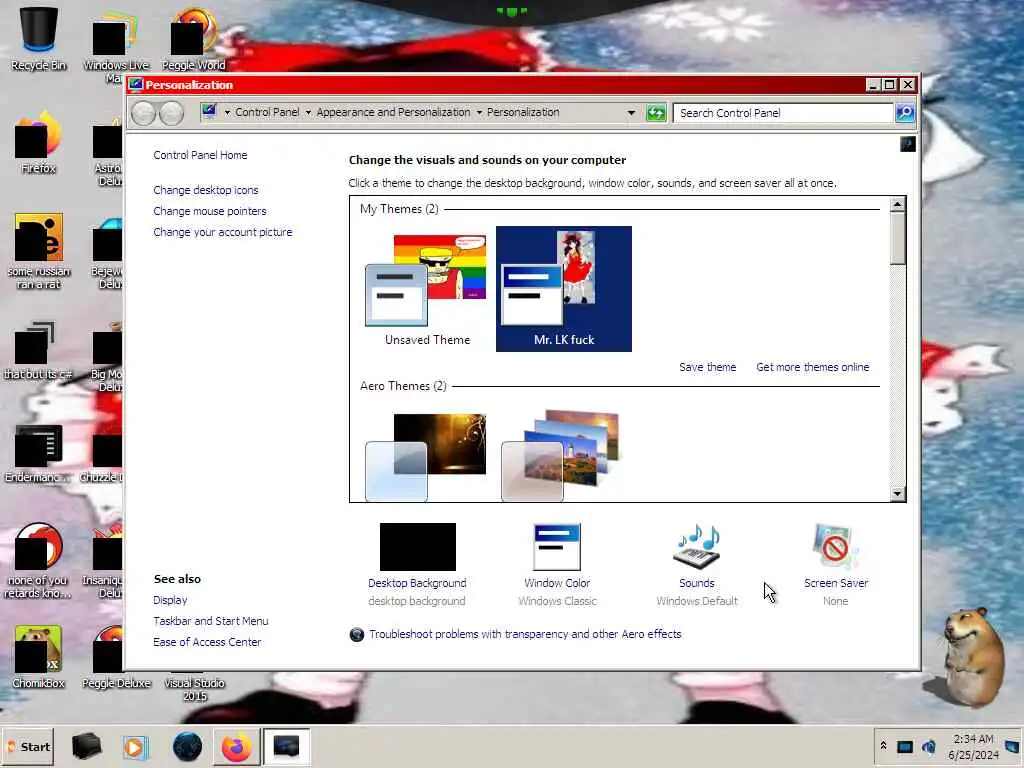Click Get more themes online
Viewport: 1024px width, 768px height.
[x=812, y=367]
